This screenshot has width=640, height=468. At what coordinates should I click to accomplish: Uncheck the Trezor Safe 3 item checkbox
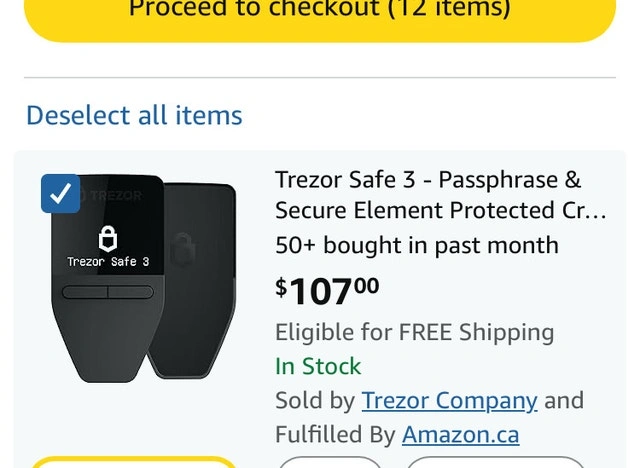point(60,193)
